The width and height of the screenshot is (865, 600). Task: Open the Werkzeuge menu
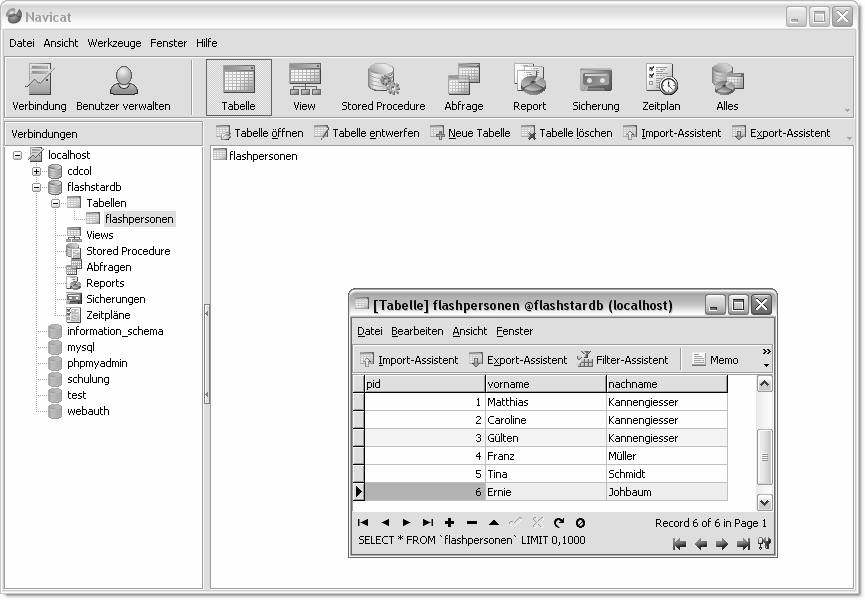pyautogui.click(x=115, y=43)
